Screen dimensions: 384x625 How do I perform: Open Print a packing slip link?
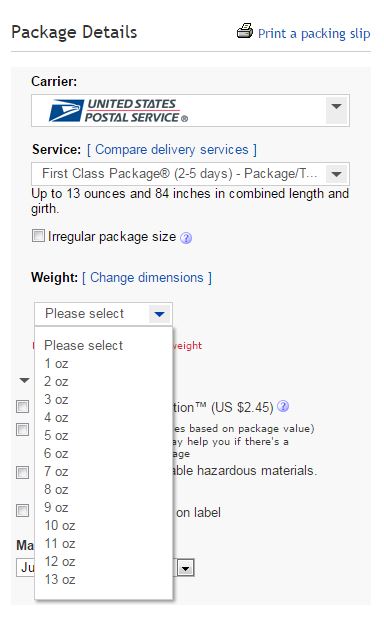(314, 33)
